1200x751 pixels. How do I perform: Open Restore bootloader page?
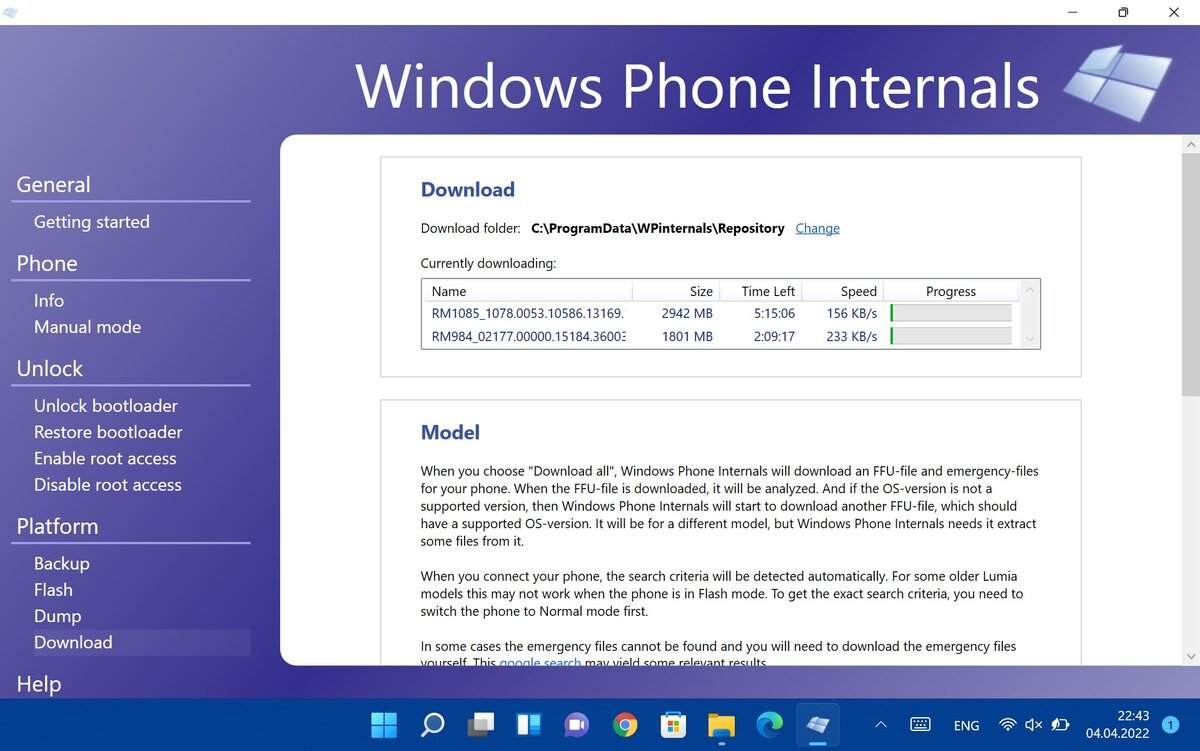(x=108, y=432)
